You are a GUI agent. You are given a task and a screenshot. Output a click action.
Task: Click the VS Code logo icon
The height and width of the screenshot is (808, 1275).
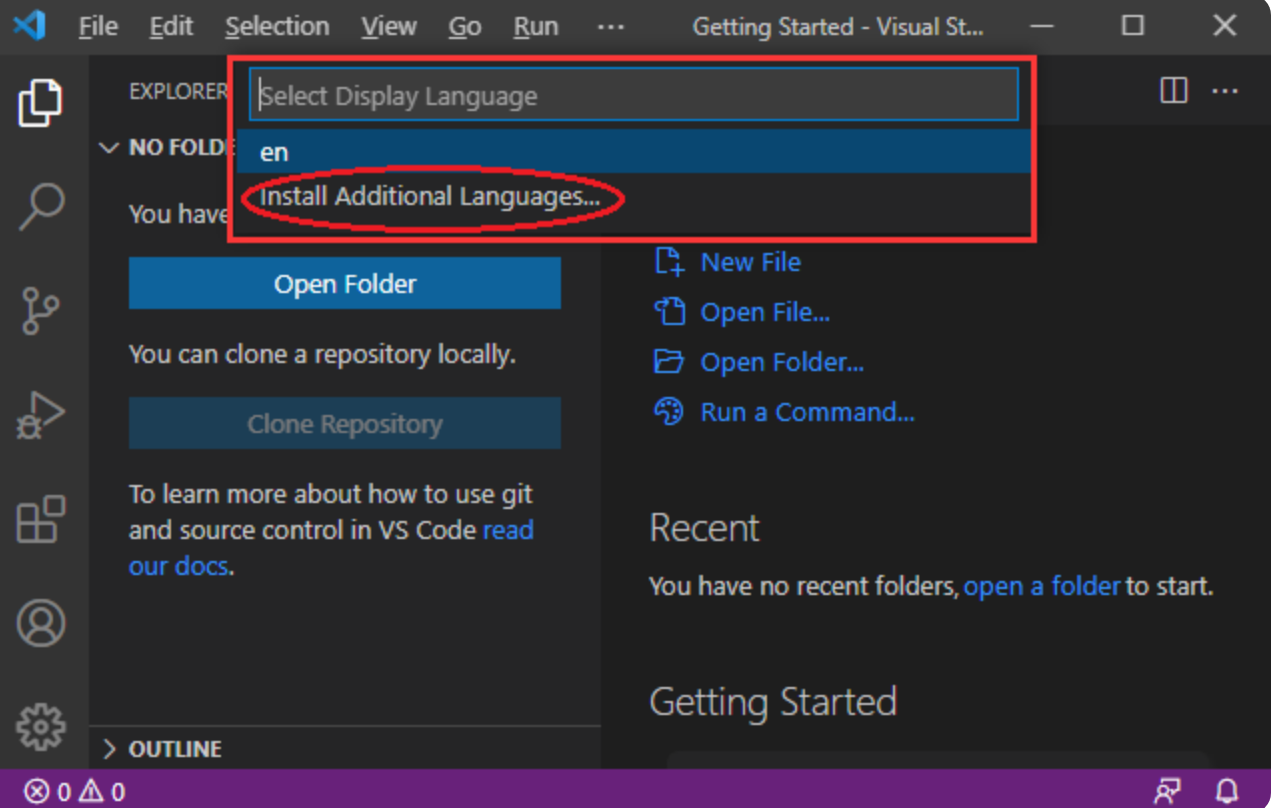coord(29,25)
